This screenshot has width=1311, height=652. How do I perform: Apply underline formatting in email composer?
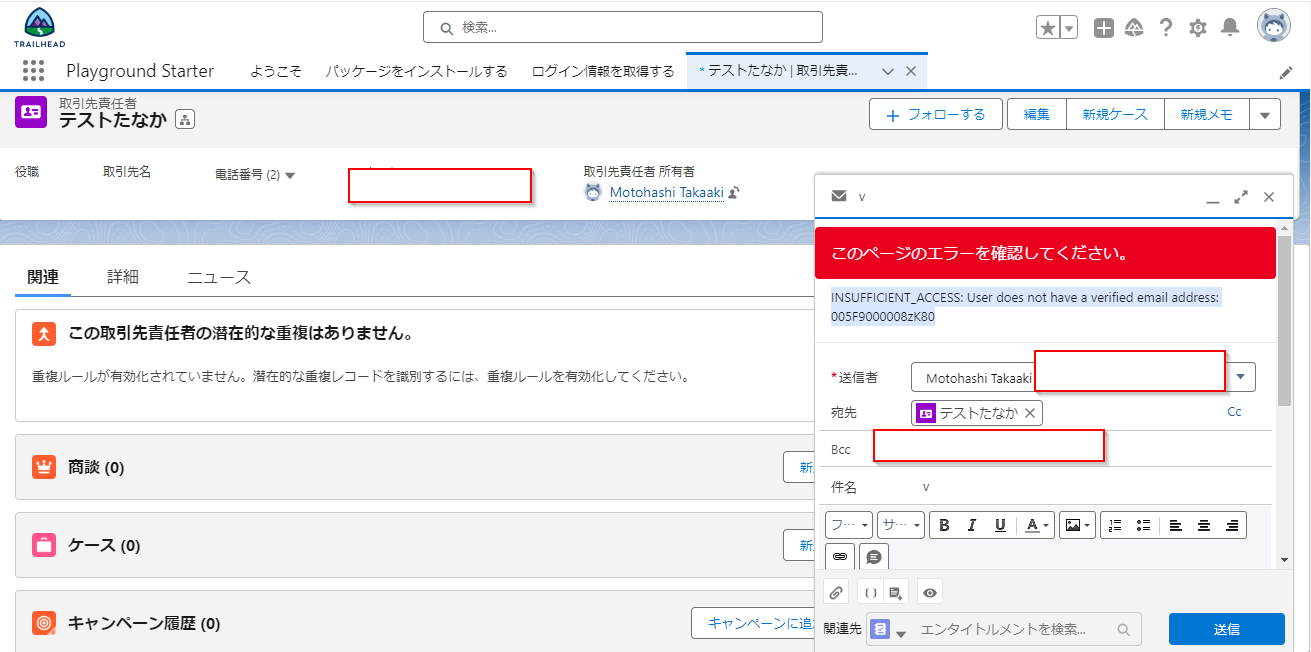[998, 524]
